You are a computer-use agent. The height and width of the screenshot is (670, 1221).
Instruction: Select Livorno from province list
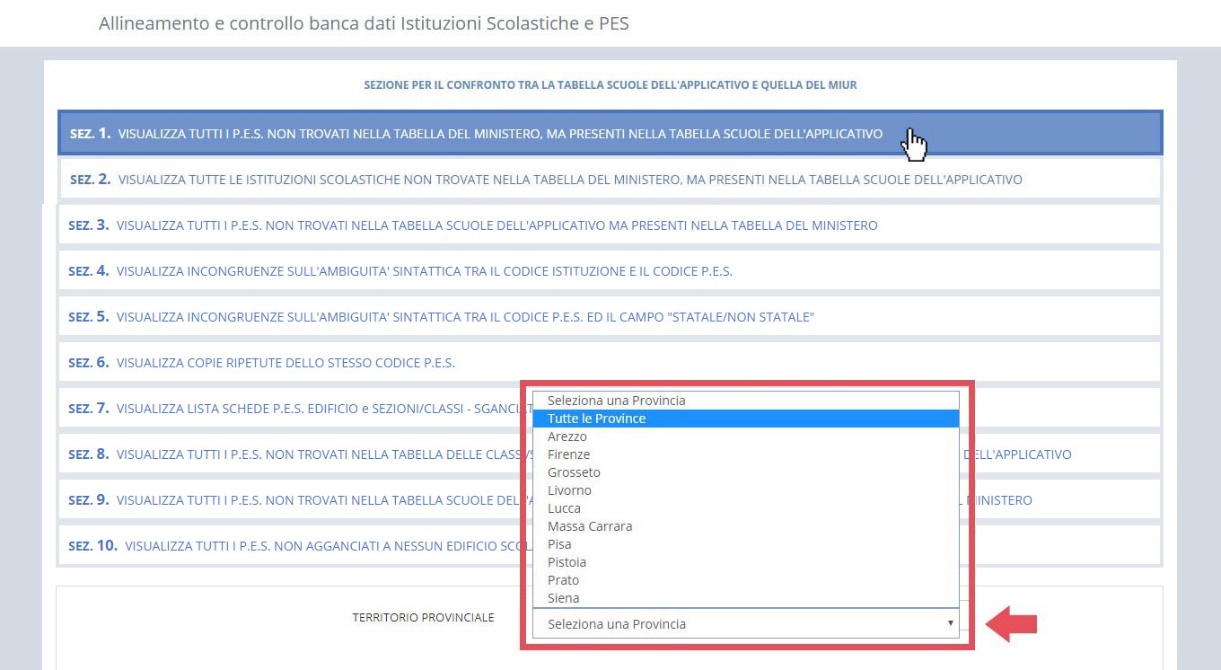point(746,490)
